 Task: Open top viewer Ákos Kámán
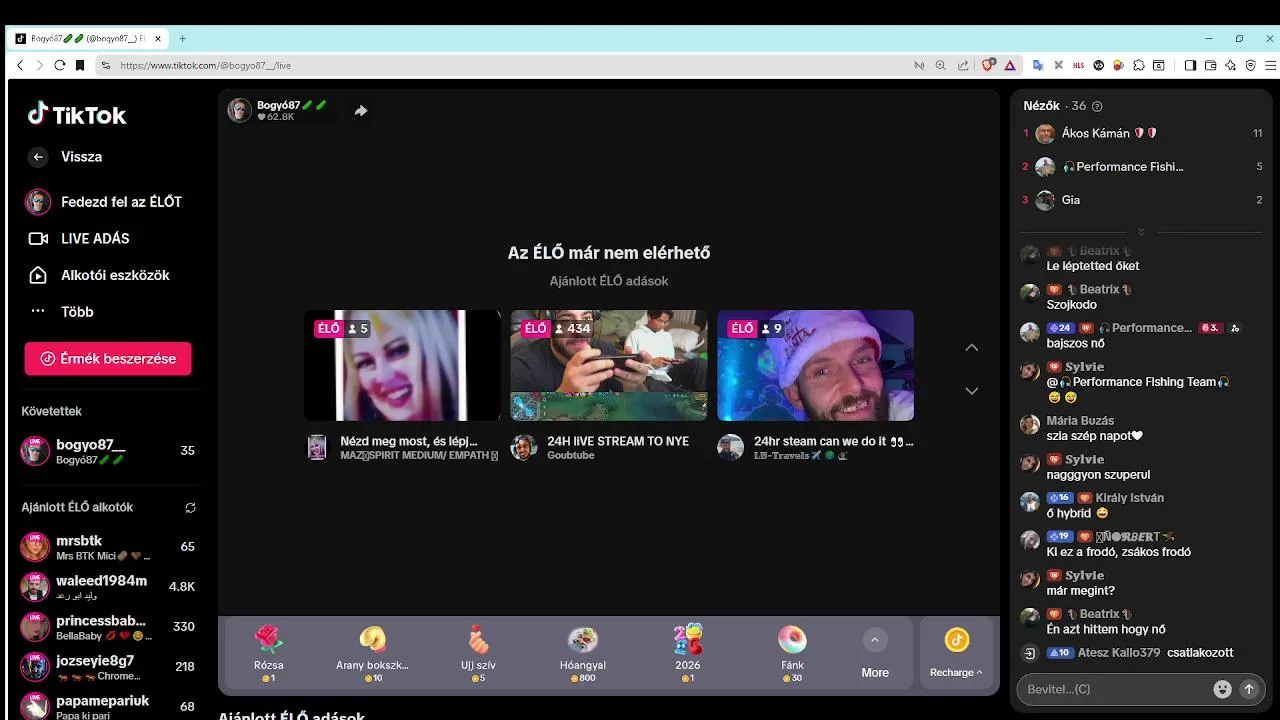(x=1141, y=133)
